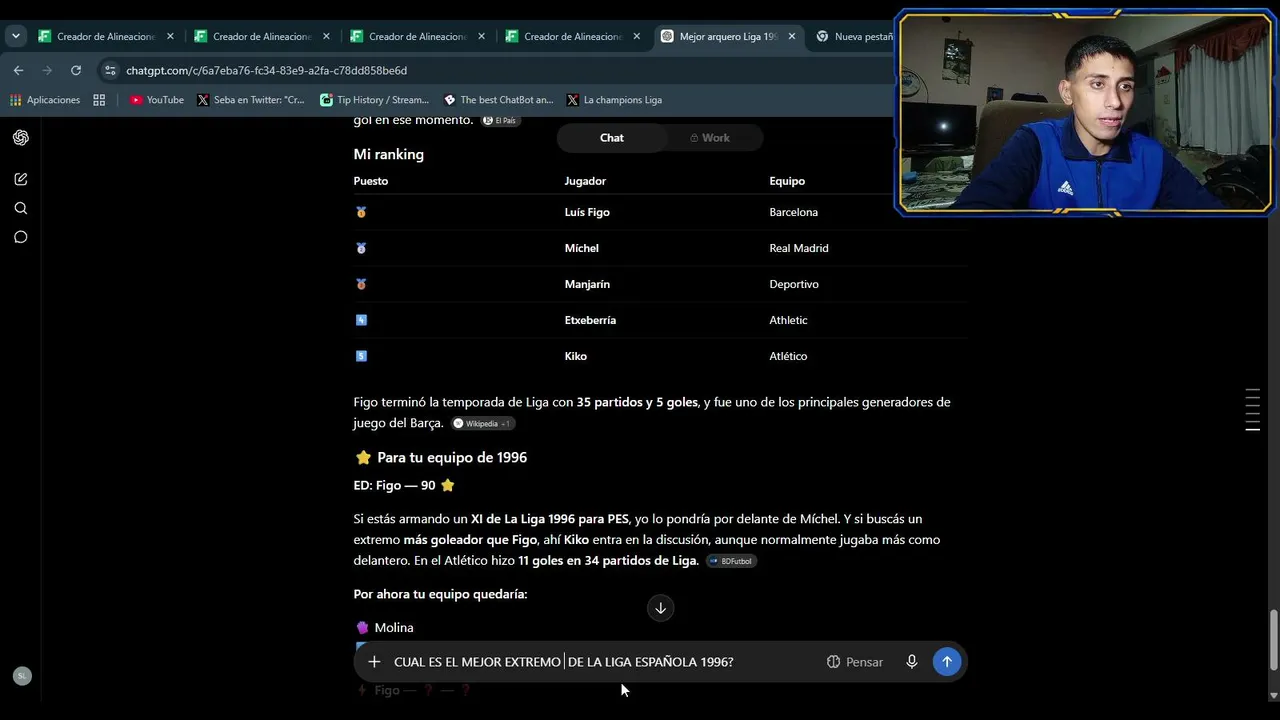Open the search chats magnifier in sidebar

click(21, 208)
